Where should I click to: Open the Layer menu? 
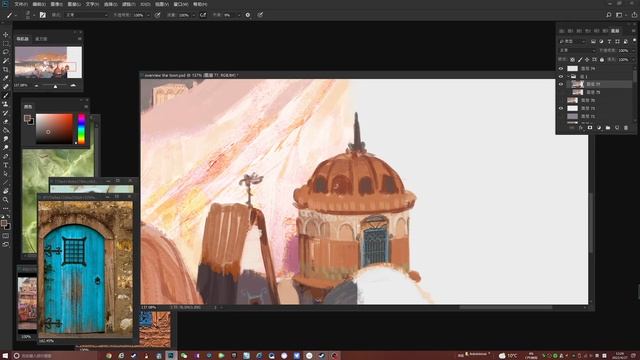pos(74,4)
